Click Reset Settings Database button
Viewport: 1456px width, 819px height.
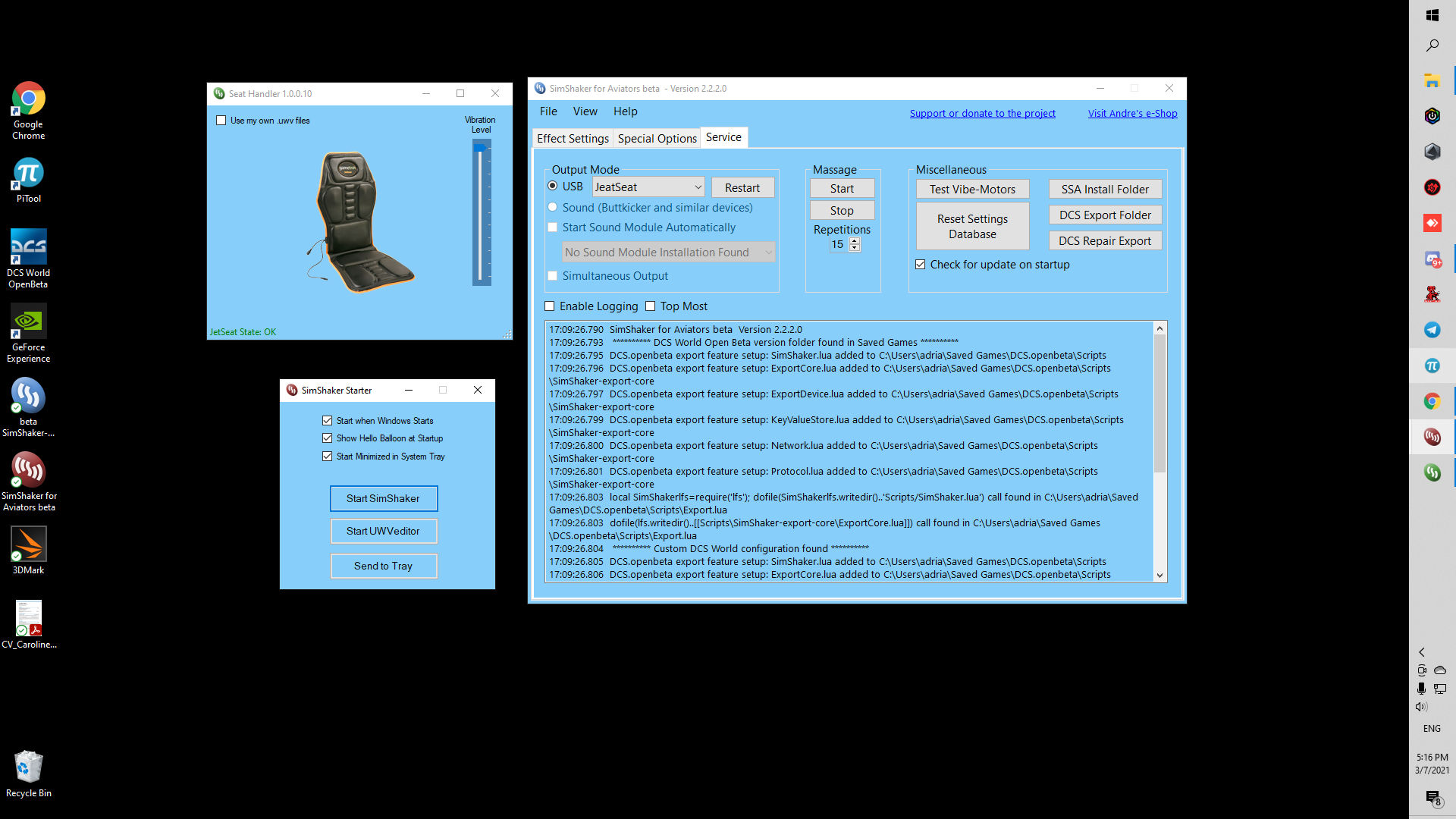[x=972, y=226]
